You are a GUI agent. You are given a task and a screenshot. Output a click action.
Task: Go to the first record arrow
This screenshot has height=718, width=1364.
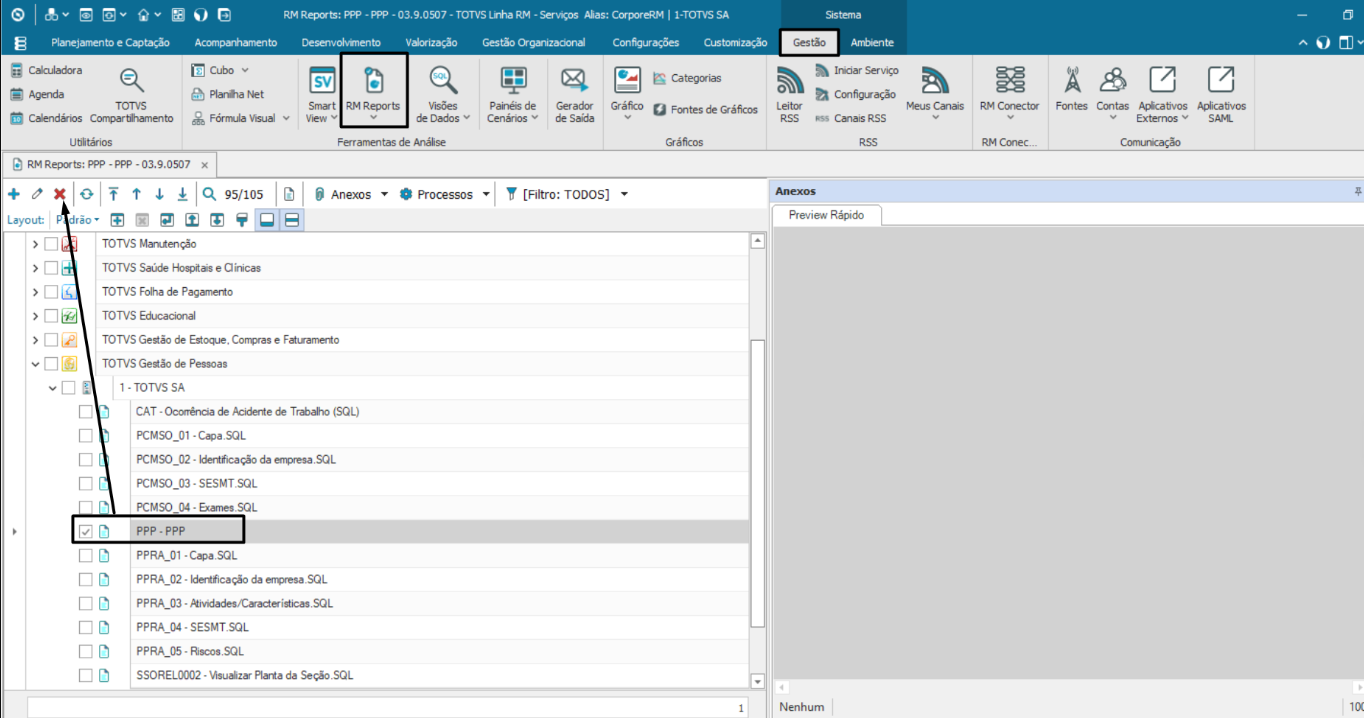[114, 194]
